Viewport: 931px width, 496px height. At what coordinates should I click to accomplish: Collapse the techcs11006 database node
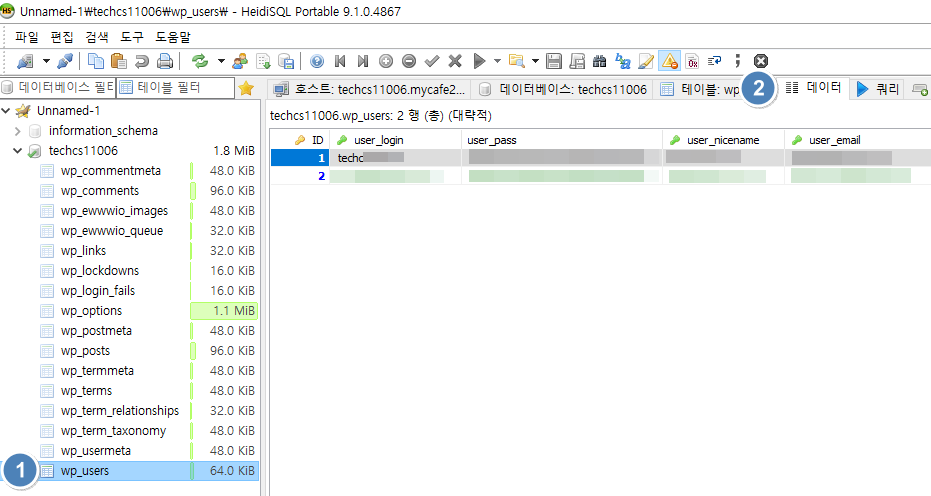(x=17, y=151)
